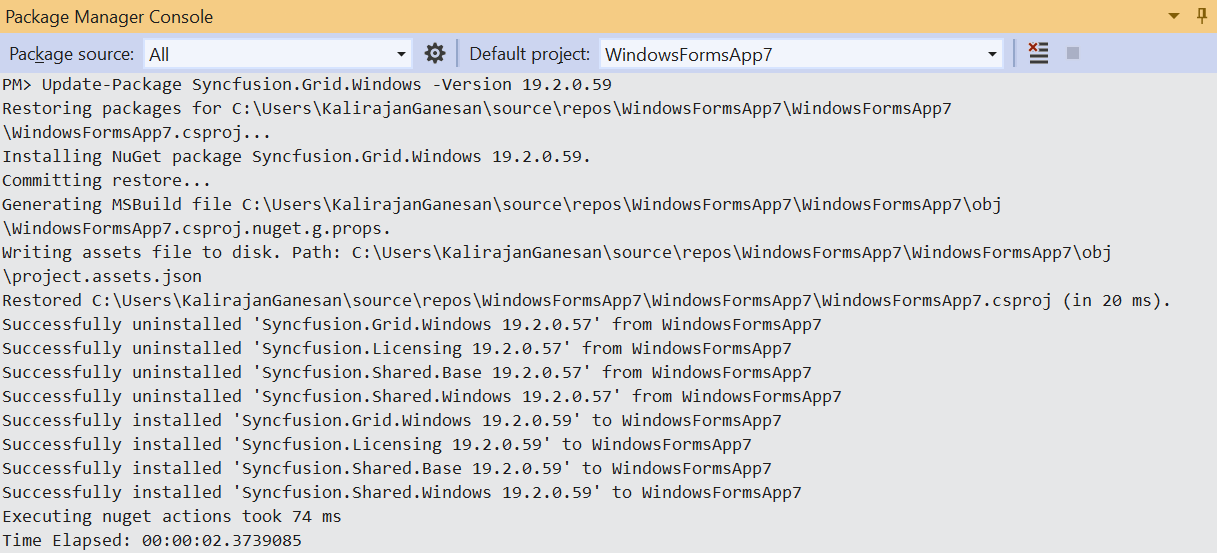The height and width of the screenshot is (553, 1217).
Task: Click installed 'Syncfusion.Licensing 19.2.0.59' line
Action: pos(377,444)
